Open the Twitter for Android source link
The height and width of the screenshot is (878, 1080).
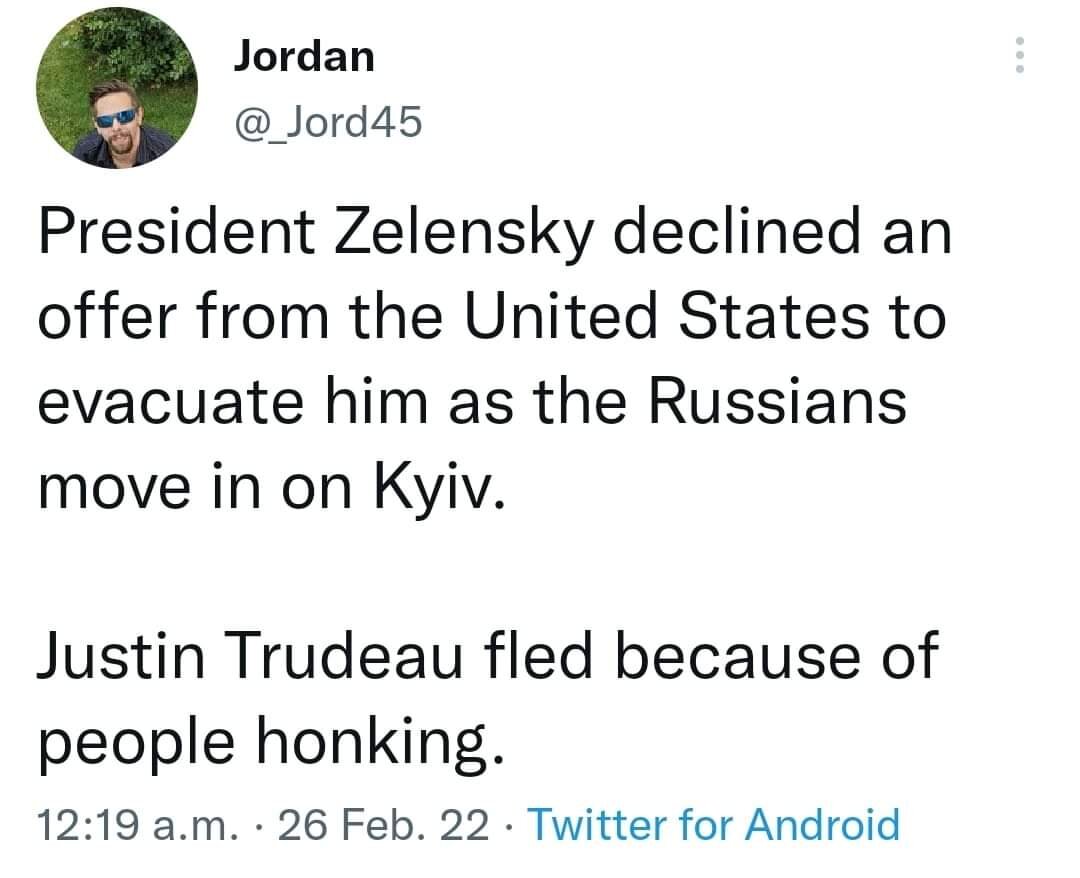pos(713,826)
